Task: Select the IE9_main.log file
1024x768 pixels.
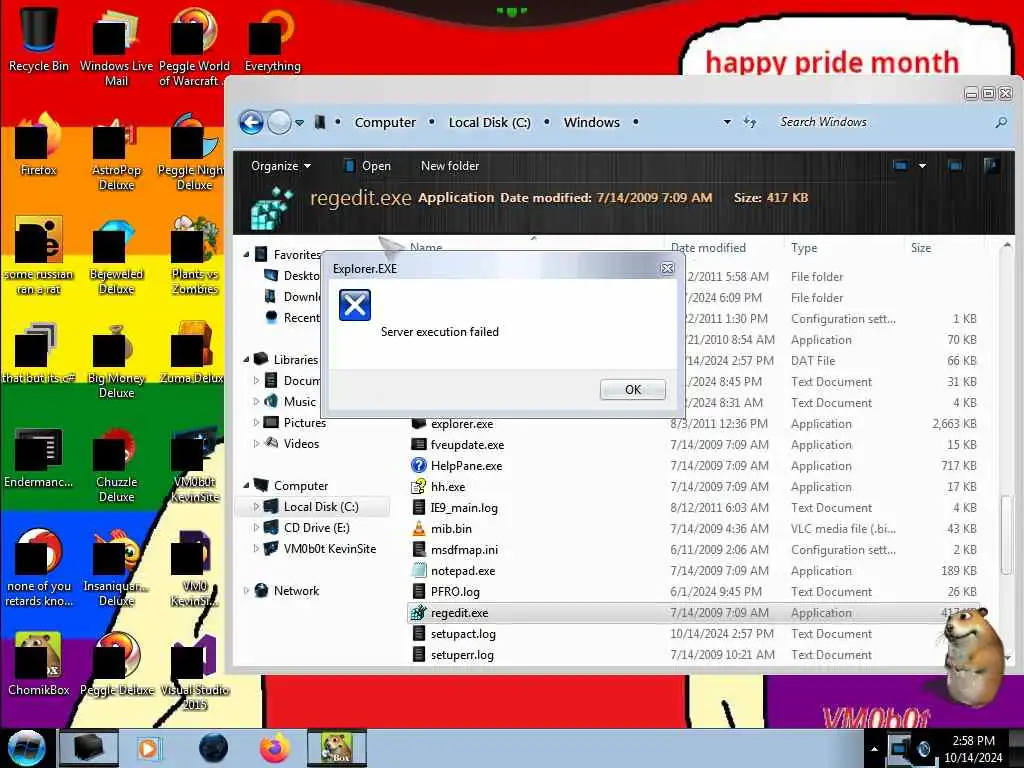Action: point(464,507)
